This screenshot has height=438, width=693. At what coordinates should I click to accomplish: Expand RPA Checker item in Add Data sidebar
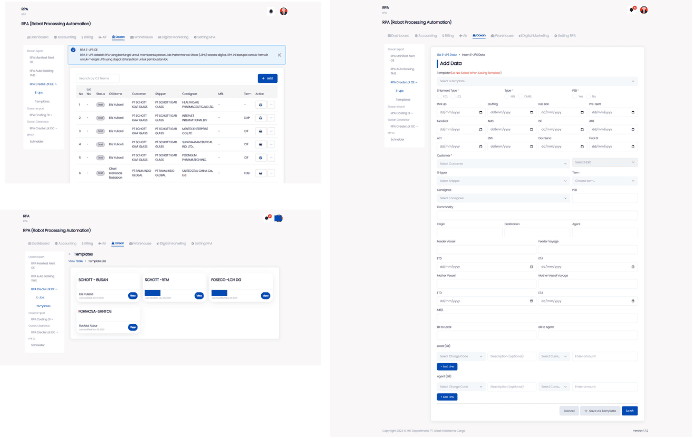pyautogui.click(x=404, y=82)
